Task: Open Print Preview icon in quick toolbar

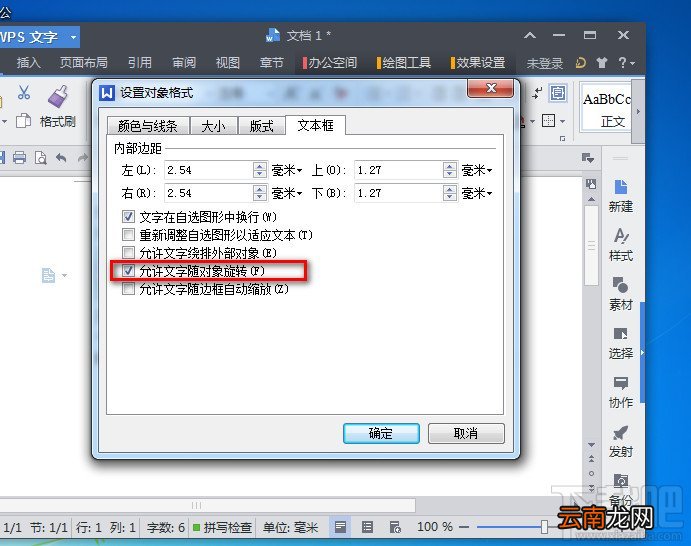Action: [41, 157]
